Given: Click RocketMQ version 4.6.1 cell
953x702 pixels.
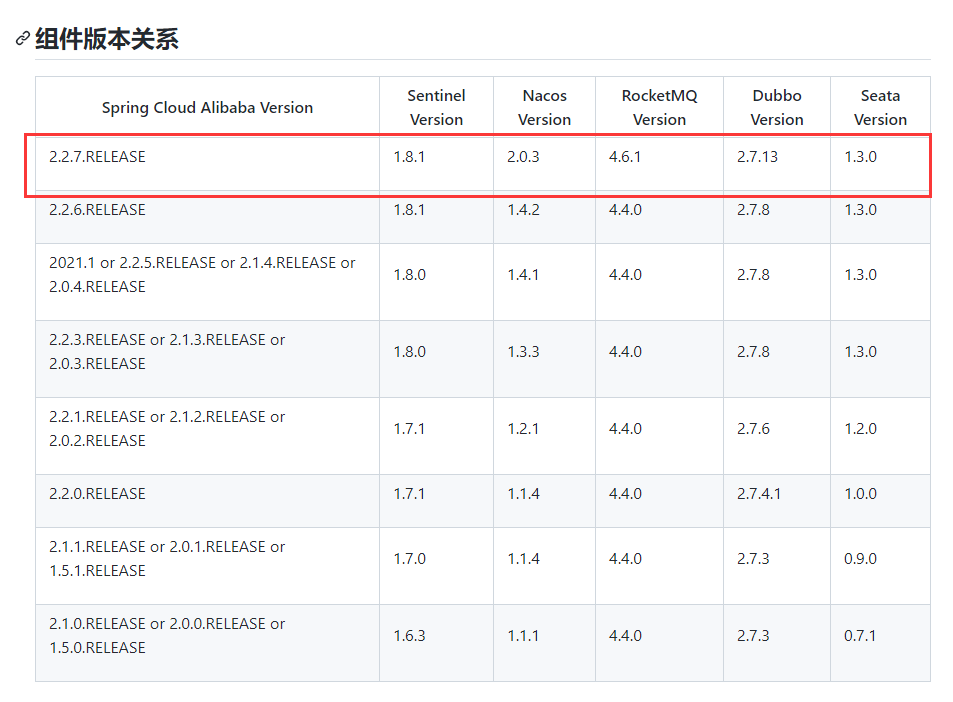Looking at the screenshot, I should pyautogui.click(x=625, y=157).
